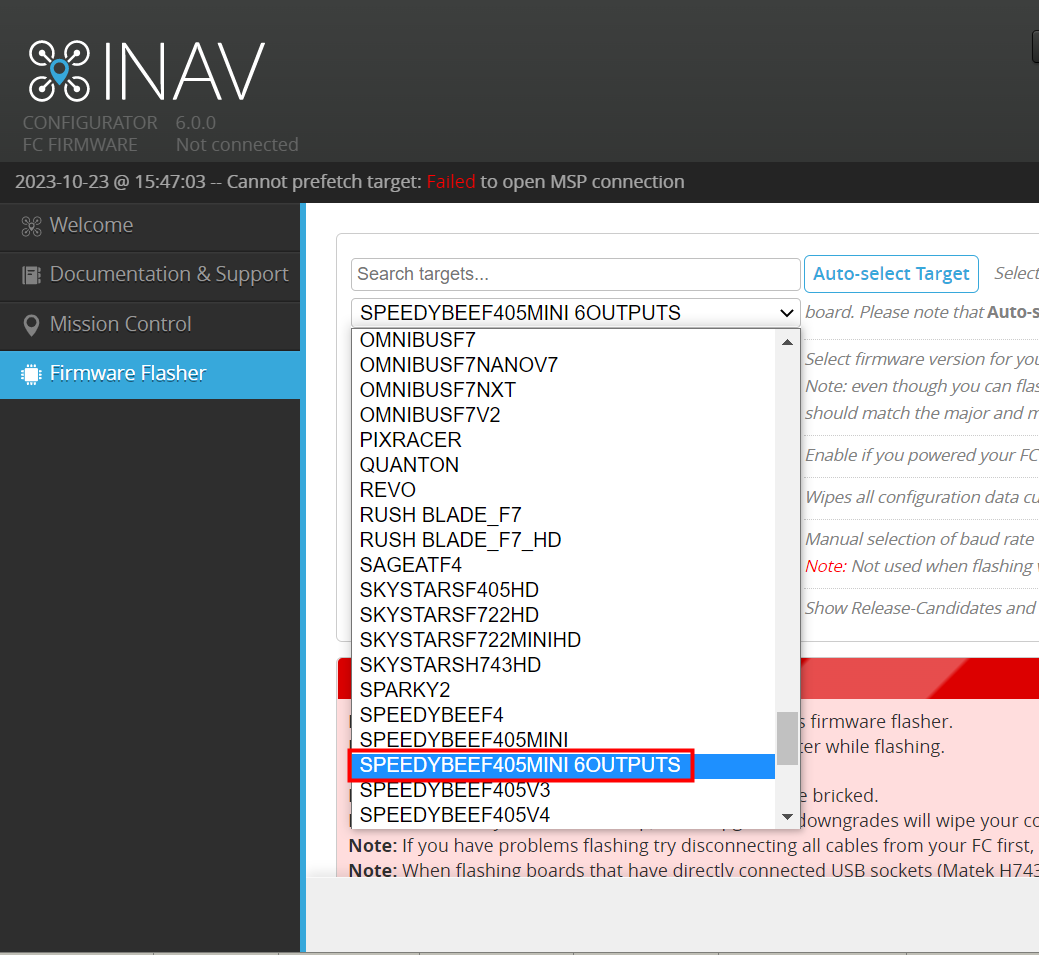Click the Auto-select Target button
This screenshot has height=955, width=1039.
[891, 274]
